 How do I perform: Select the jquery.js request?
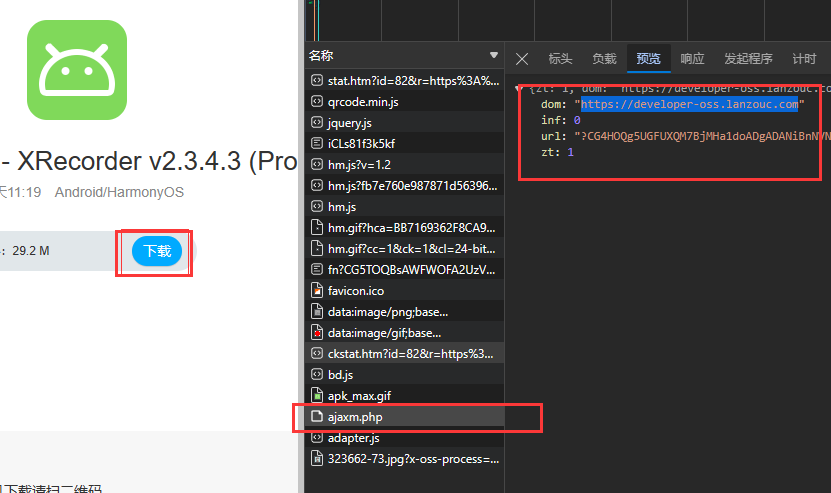405,123
